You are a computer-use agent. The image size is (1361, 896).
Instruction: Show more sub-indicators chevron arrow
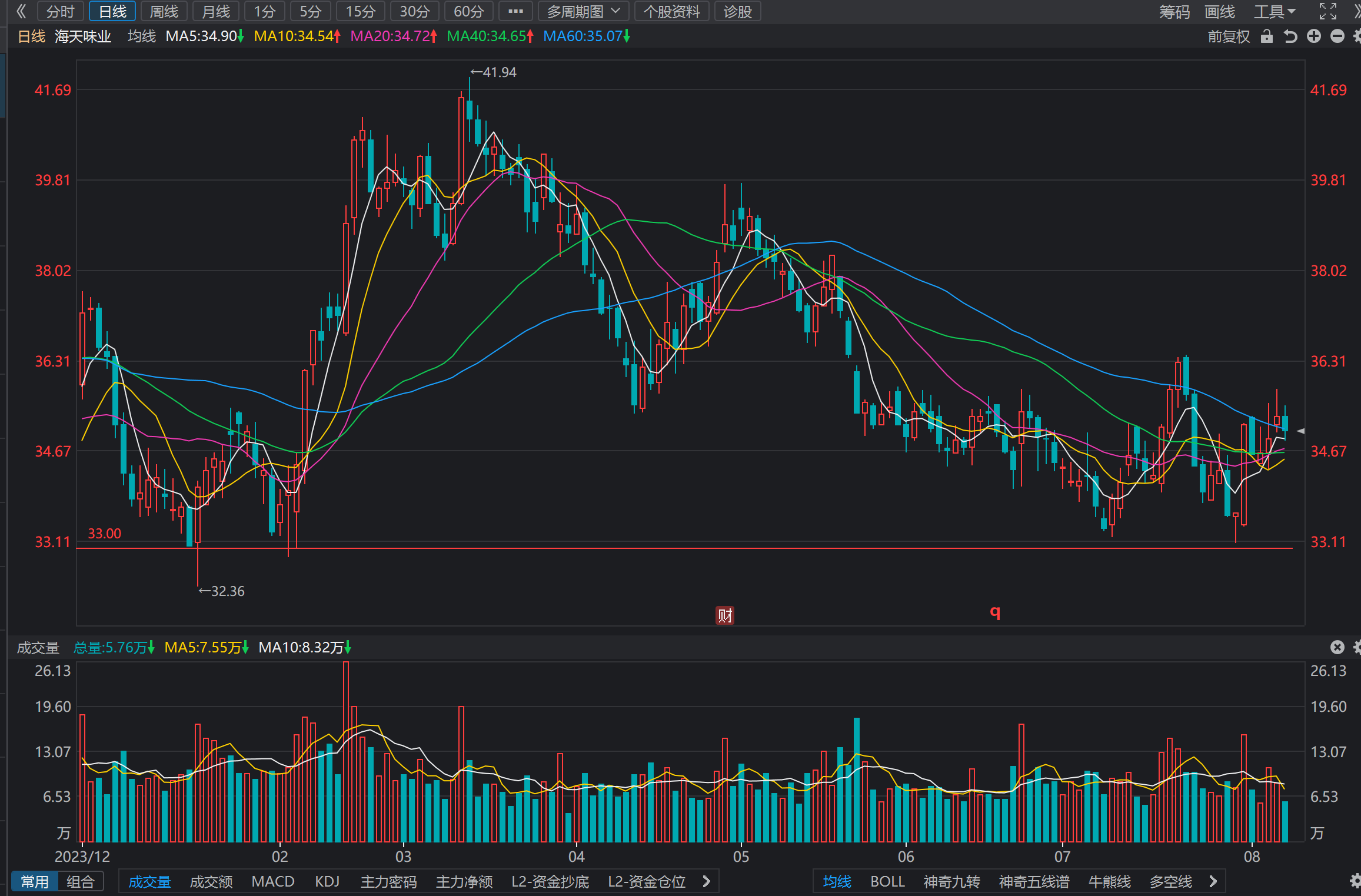click(707, 881)
